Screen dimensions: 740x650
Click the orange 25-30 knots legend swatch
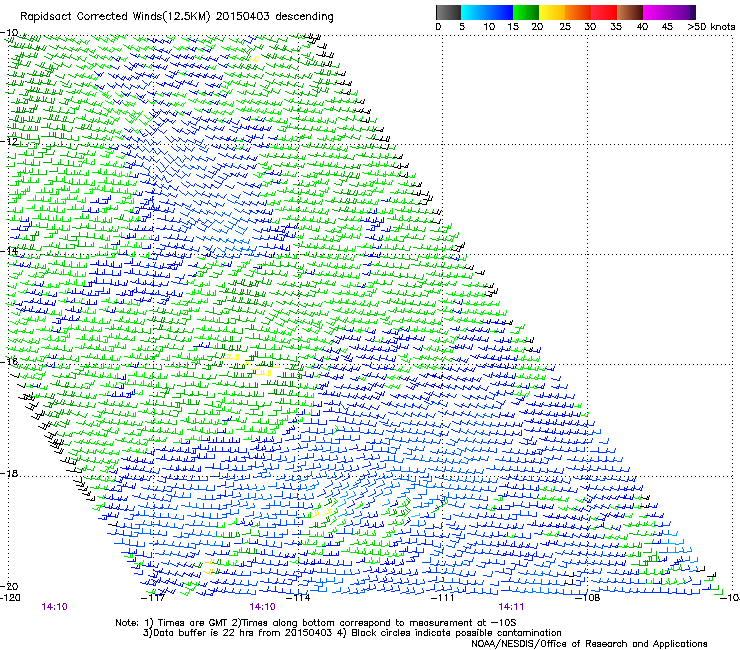578,12
